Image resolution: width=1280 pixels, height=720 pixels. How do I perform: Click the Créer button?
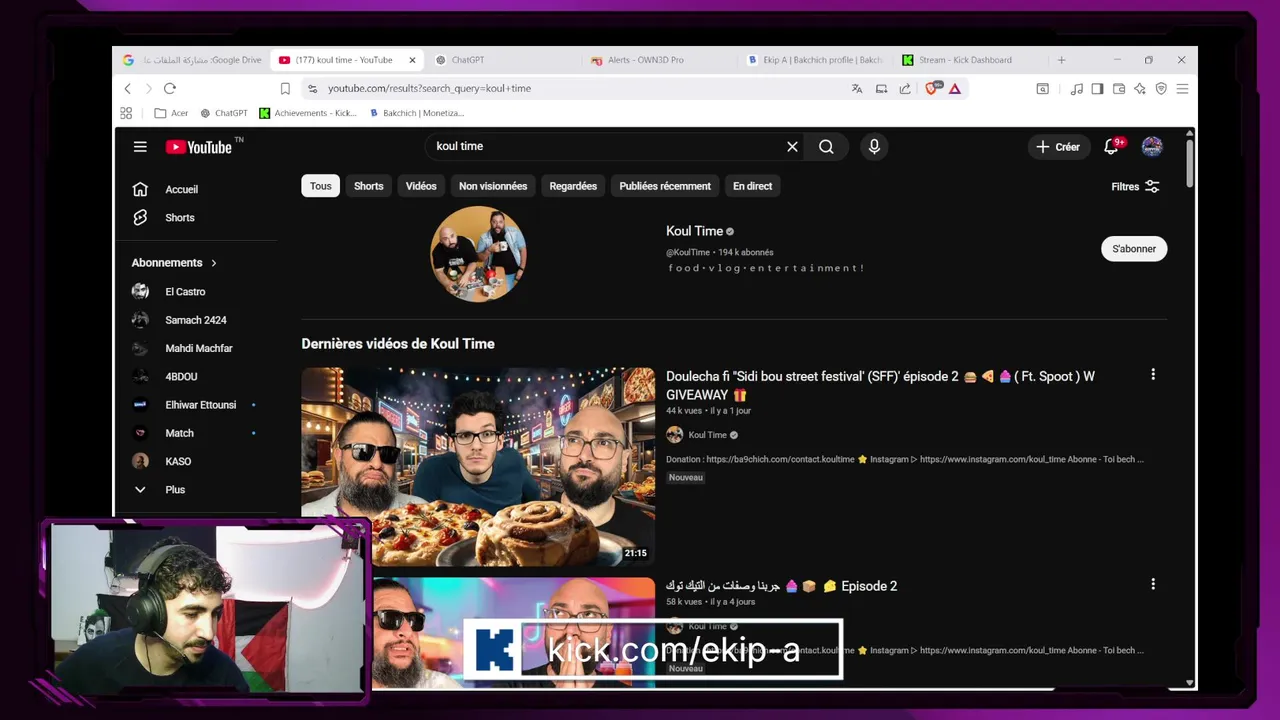1059,147
